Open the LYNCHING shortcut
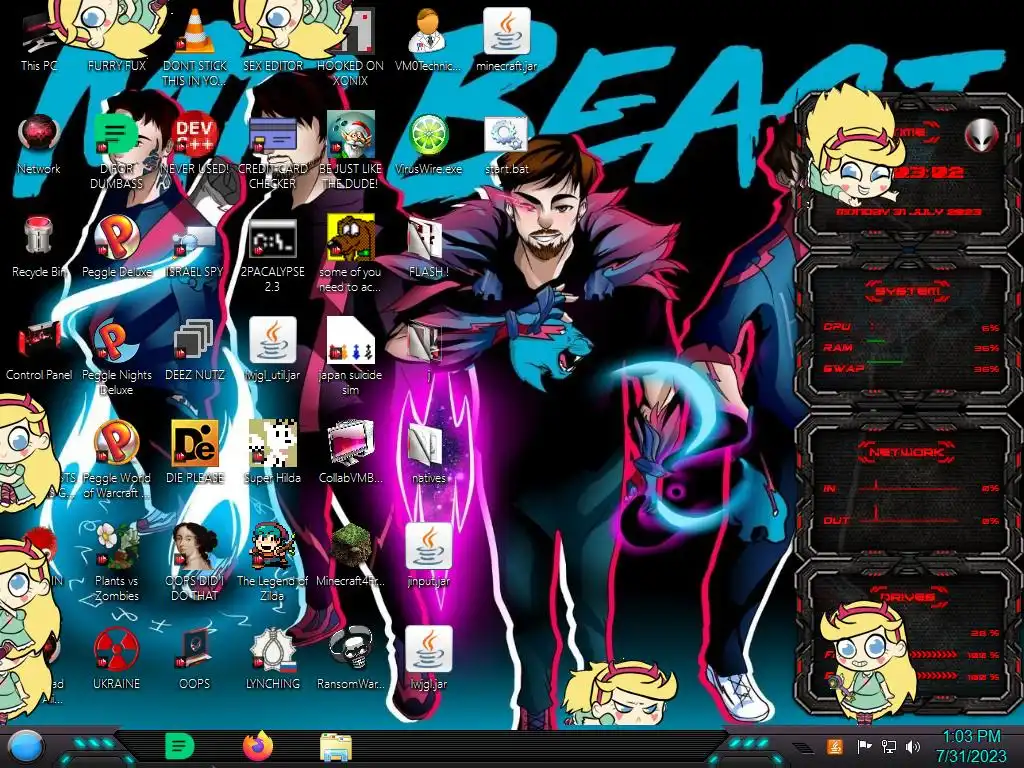This screenshot has height=768, width=1024. (273, 652)
